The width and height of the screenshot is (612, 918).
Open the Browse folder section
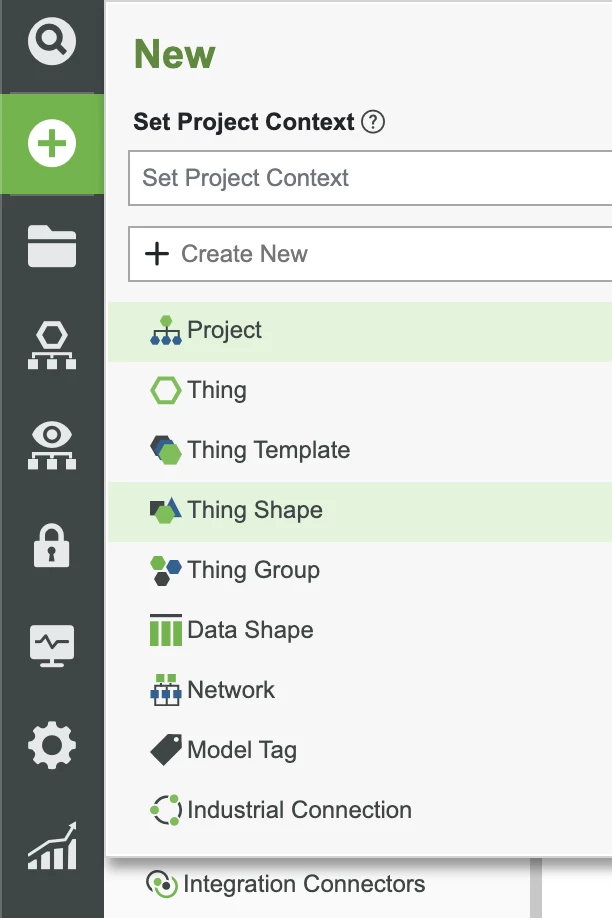[x=51, y=243]
